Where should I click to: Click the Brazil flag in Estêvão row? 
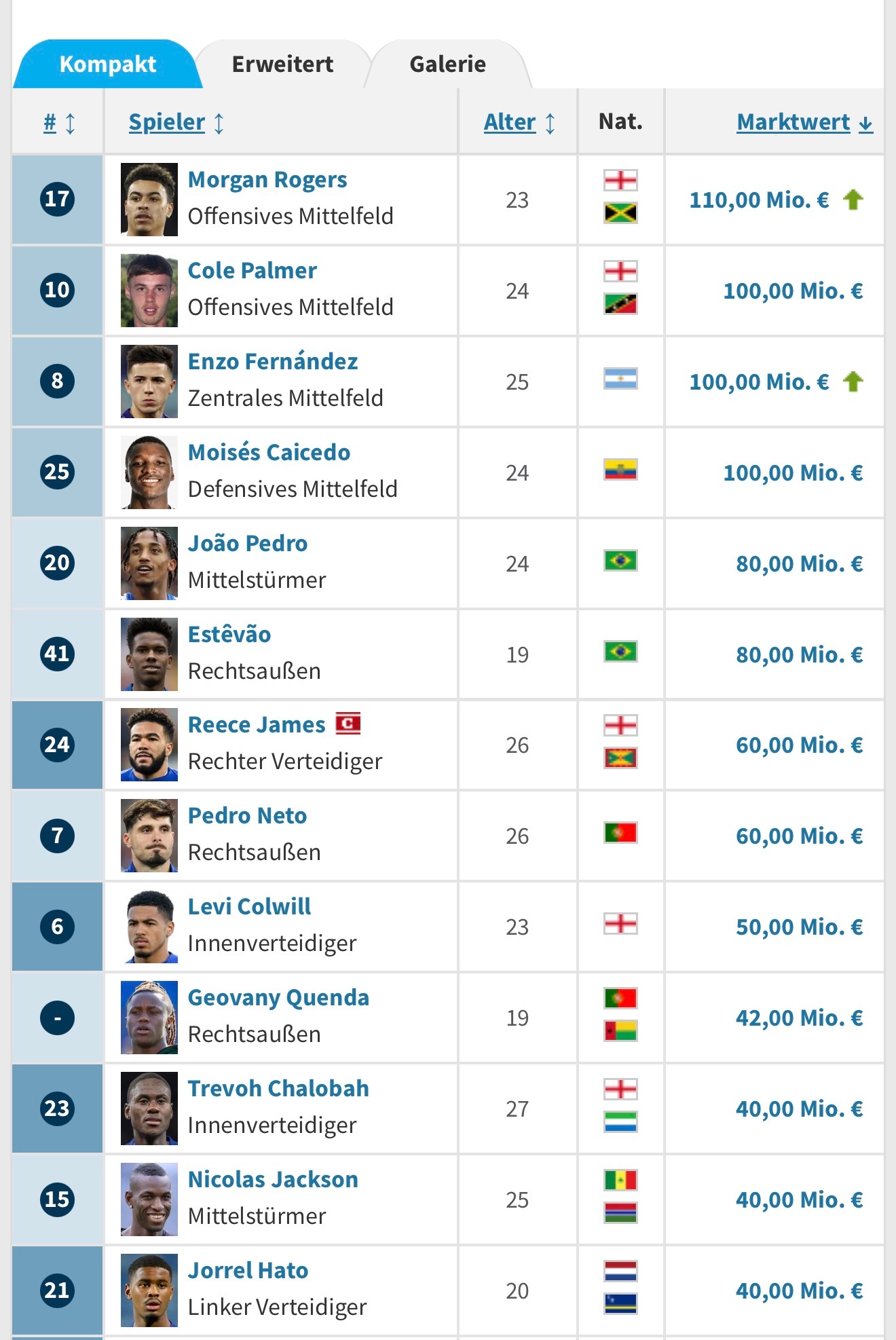pyautogui.click(x=620, y=652)
